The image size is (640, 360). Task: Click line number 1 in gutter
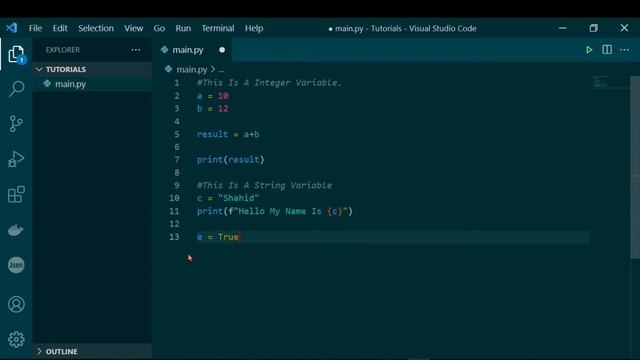click(177, 83)
